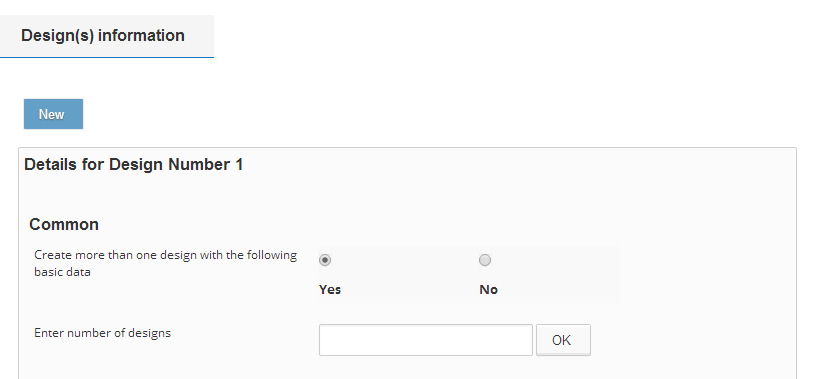Add a design using New
This screenshot has width=814, height=379.
[53, 114]
